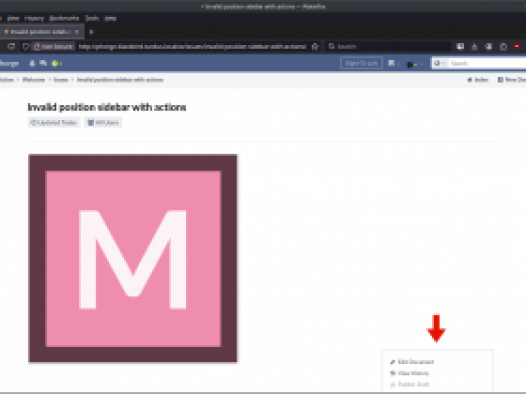Viewport: 526px width, 394px height.
Task: Click the 'Not Secure' connection indicator
Action: (53, 46)
